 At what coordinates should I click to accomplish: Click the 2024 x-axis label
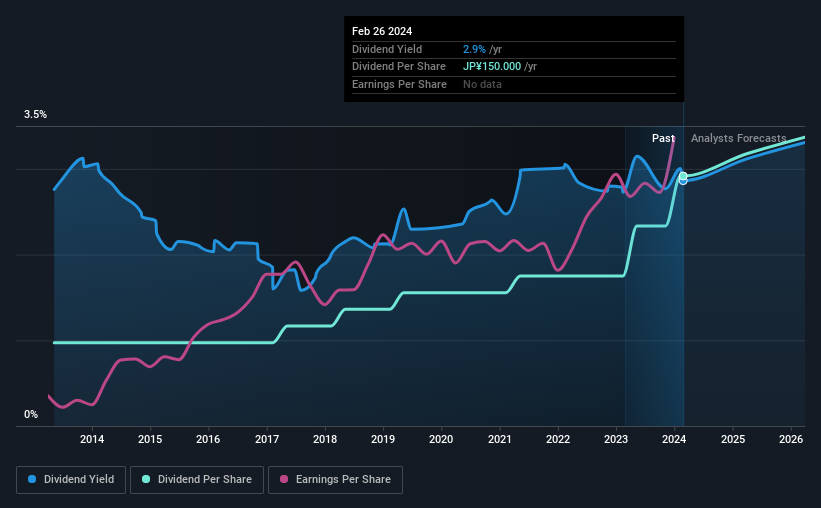674,439
